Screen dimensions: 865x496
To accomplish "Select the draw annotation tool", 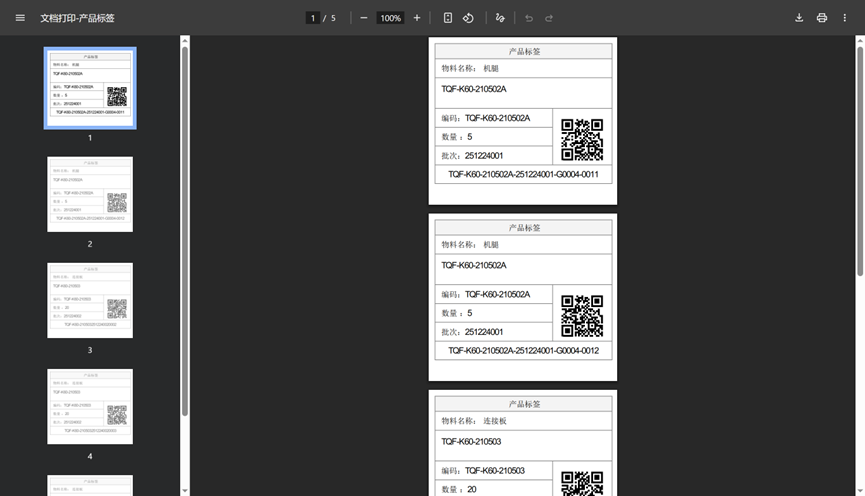I will pyautogui.click(x=500, y=18).
